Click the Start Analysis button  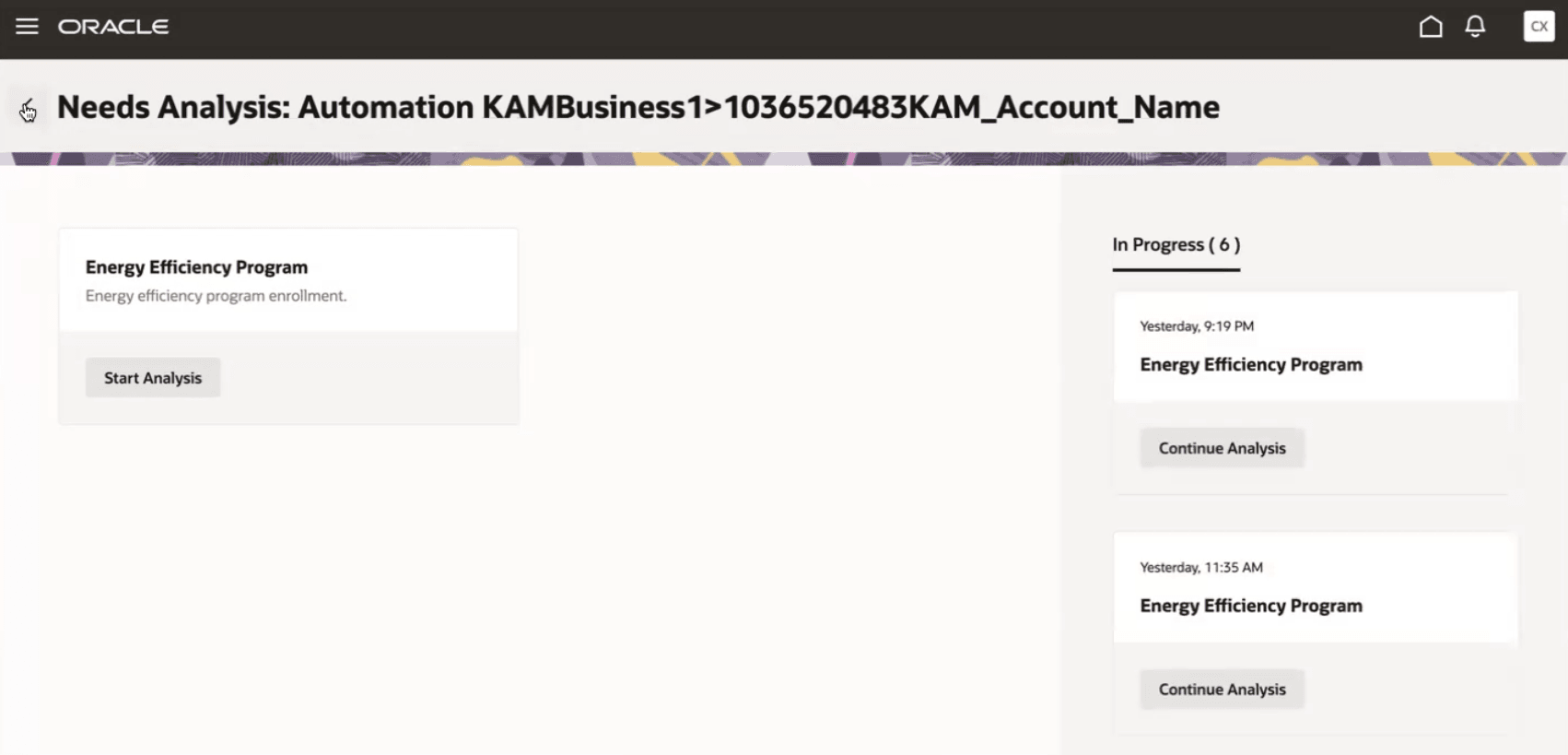click(x=153, y=378)
